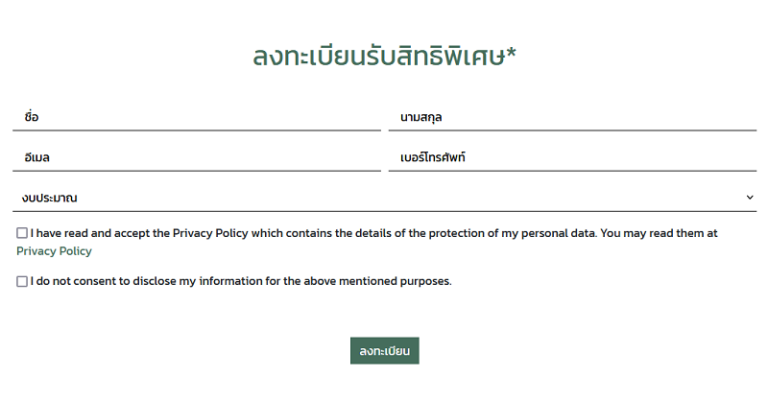Click the ชื่อ placeholder label text
Image resolution: width=768 pixels, height=400 pixels.
[31, 117]
